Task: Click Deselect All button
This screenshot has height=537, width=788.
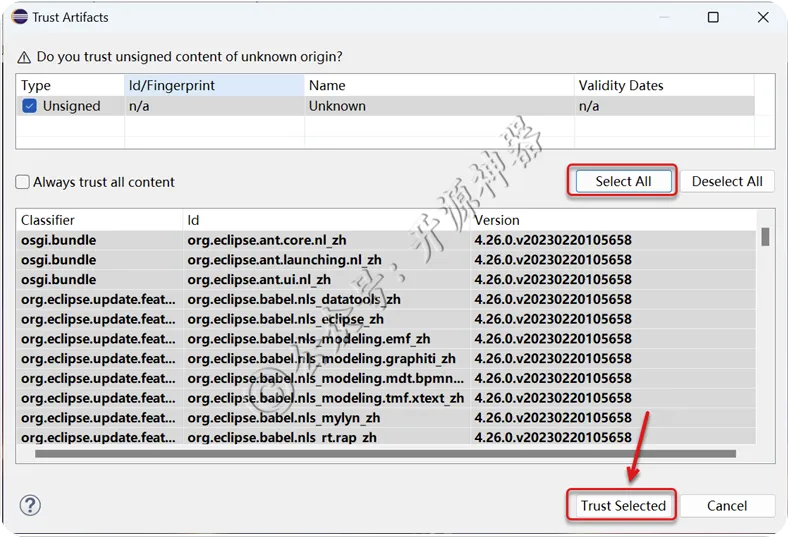Action: [727, 181]
